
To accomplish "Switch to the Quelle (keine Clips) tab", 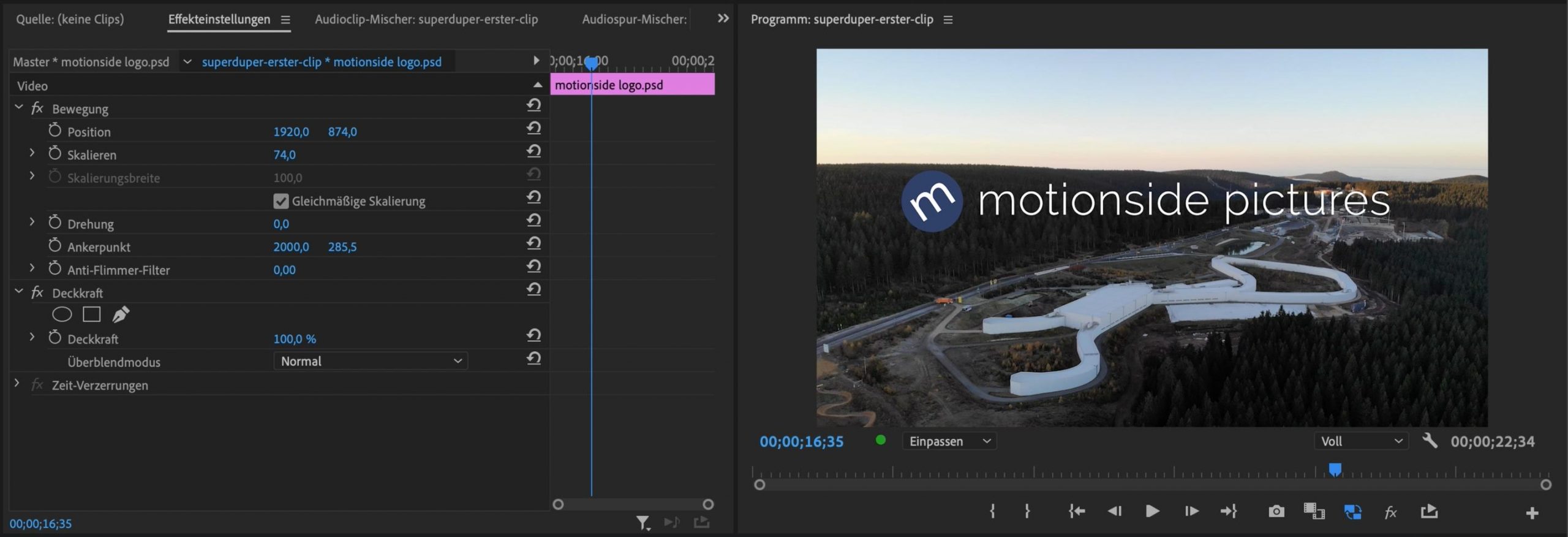I will tap(70, 19).
